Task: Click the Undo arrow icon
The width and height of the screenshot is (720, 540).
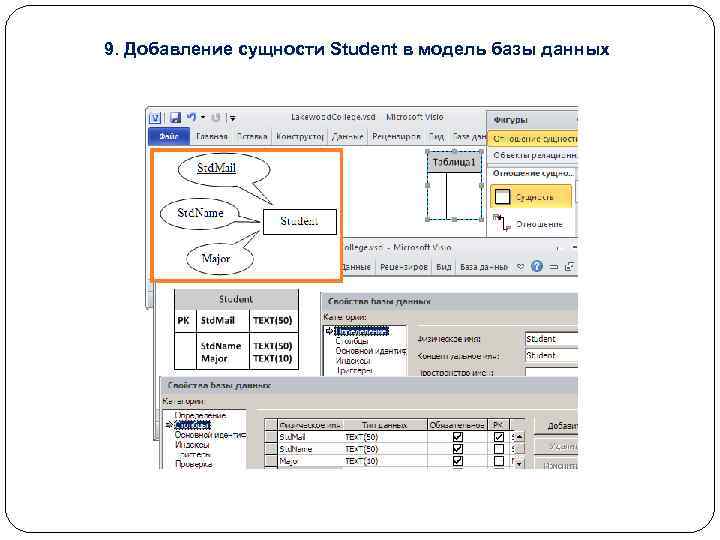Action: pyautogui.click(x=191, y=118)
